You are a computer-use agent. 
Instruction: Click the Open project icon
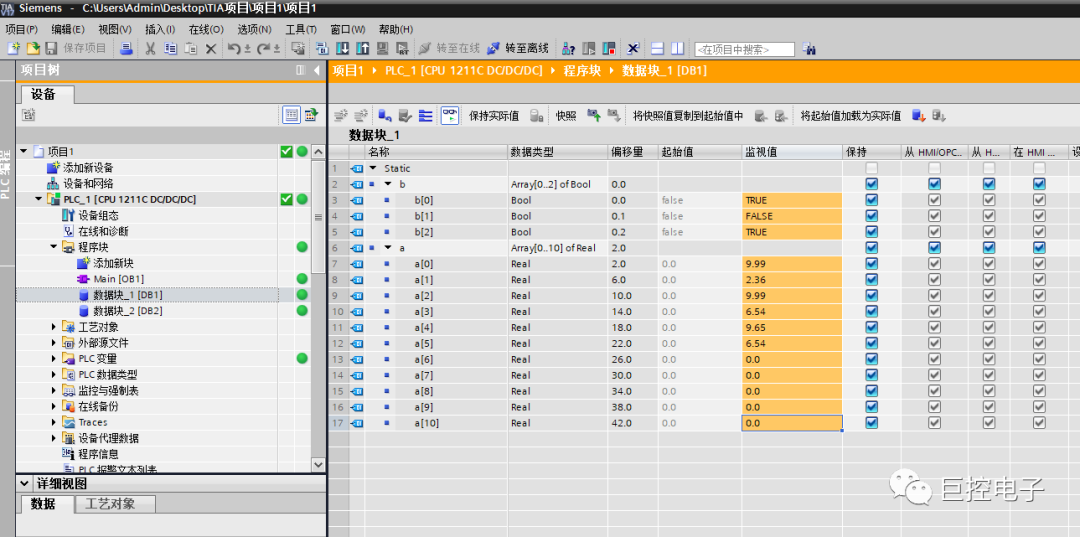pyautogui.click(x=32, y=49)
